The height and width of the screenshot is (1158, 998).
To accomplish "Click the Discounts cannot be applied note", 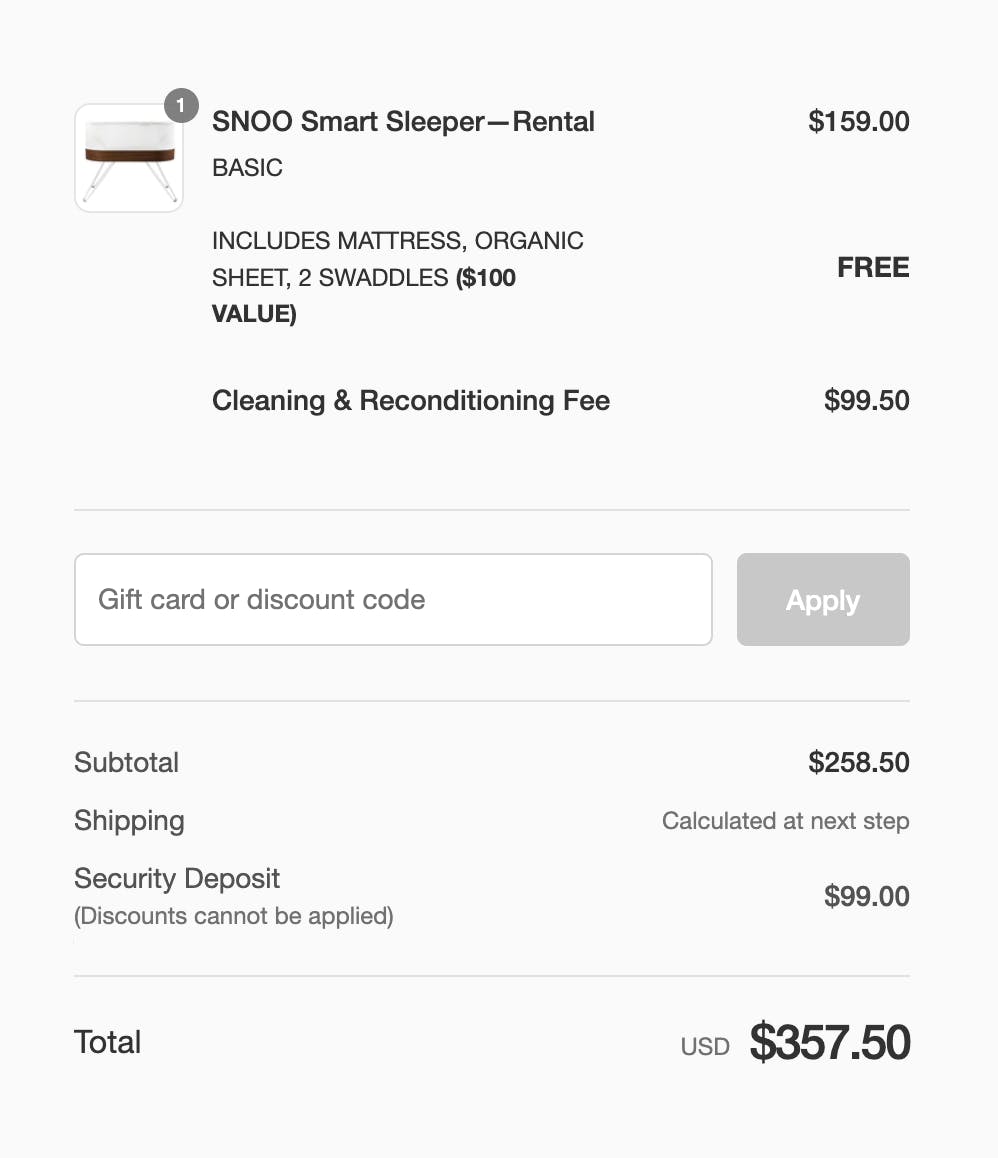I will tap(233, 916).
